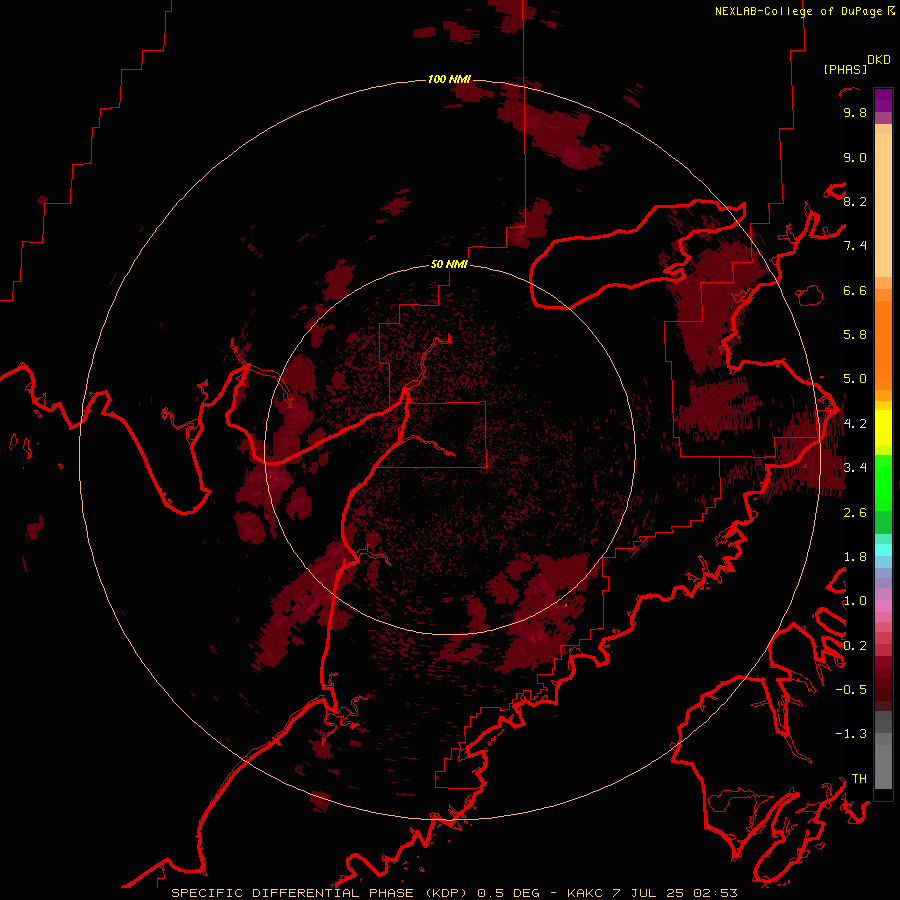Select the 9.8 value on the scale
The image size is (900, 900).
click(x=855, y=112)
